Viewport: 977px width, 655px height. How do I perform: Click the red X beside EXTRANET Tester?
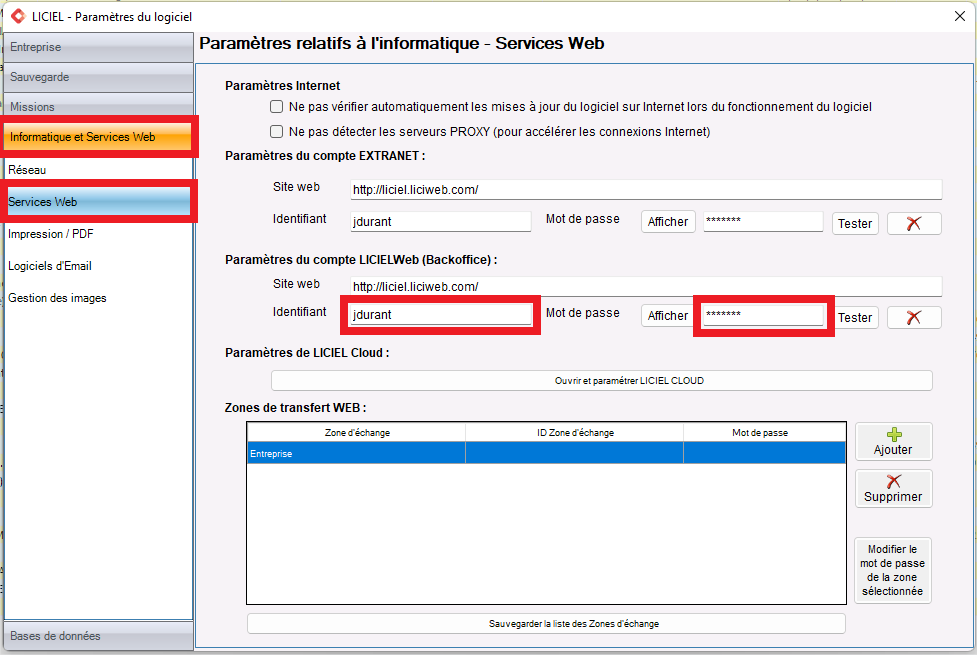[x=914, y=224]
